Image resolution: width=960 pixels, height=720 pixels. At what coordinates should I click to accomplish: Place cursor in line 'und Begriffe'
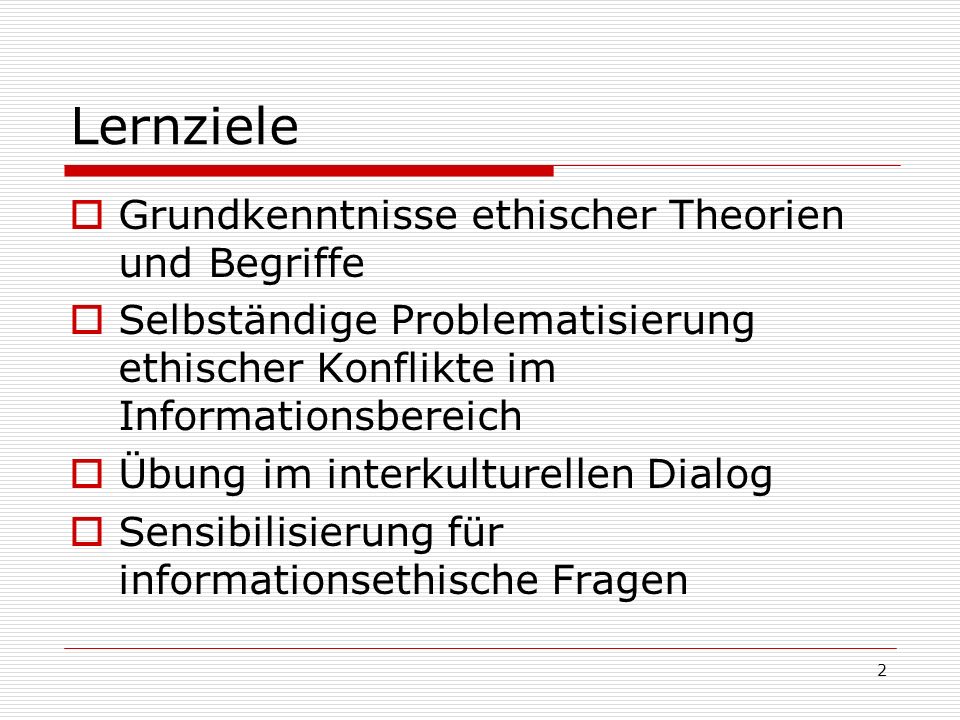(x=242, y=264)
